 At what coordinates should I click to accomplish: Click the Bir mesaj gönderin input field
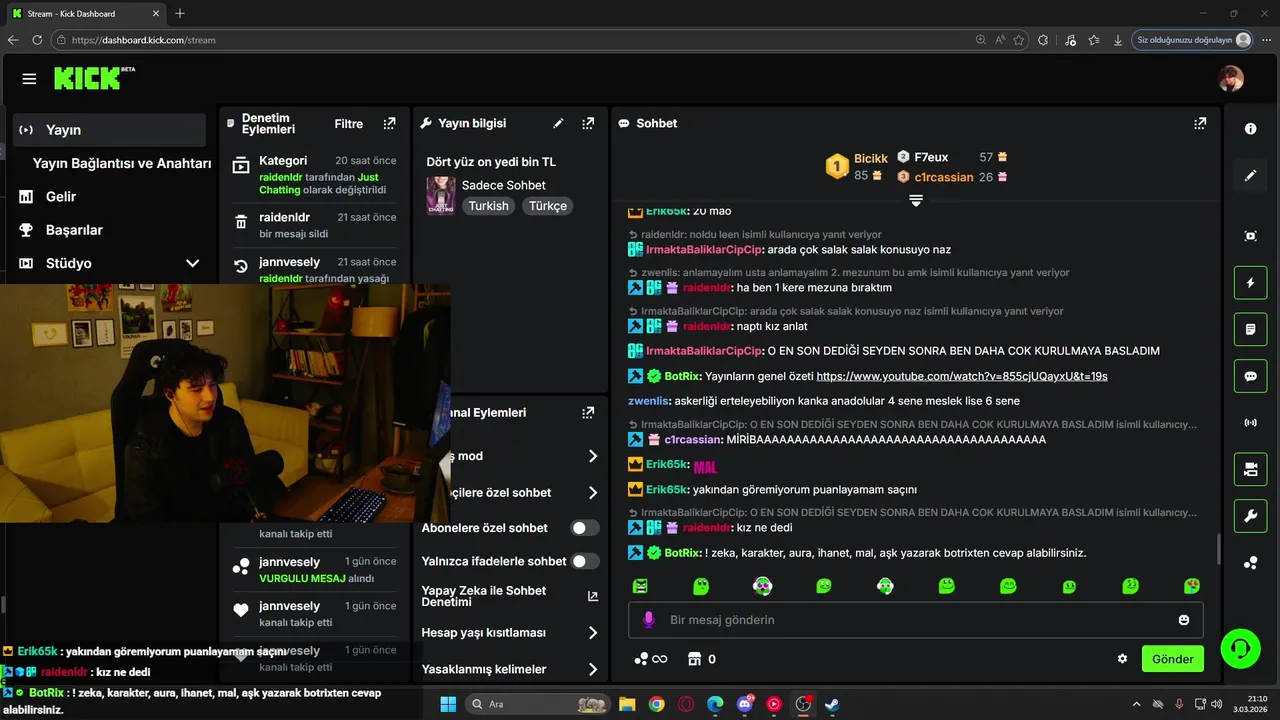(915, 620)
